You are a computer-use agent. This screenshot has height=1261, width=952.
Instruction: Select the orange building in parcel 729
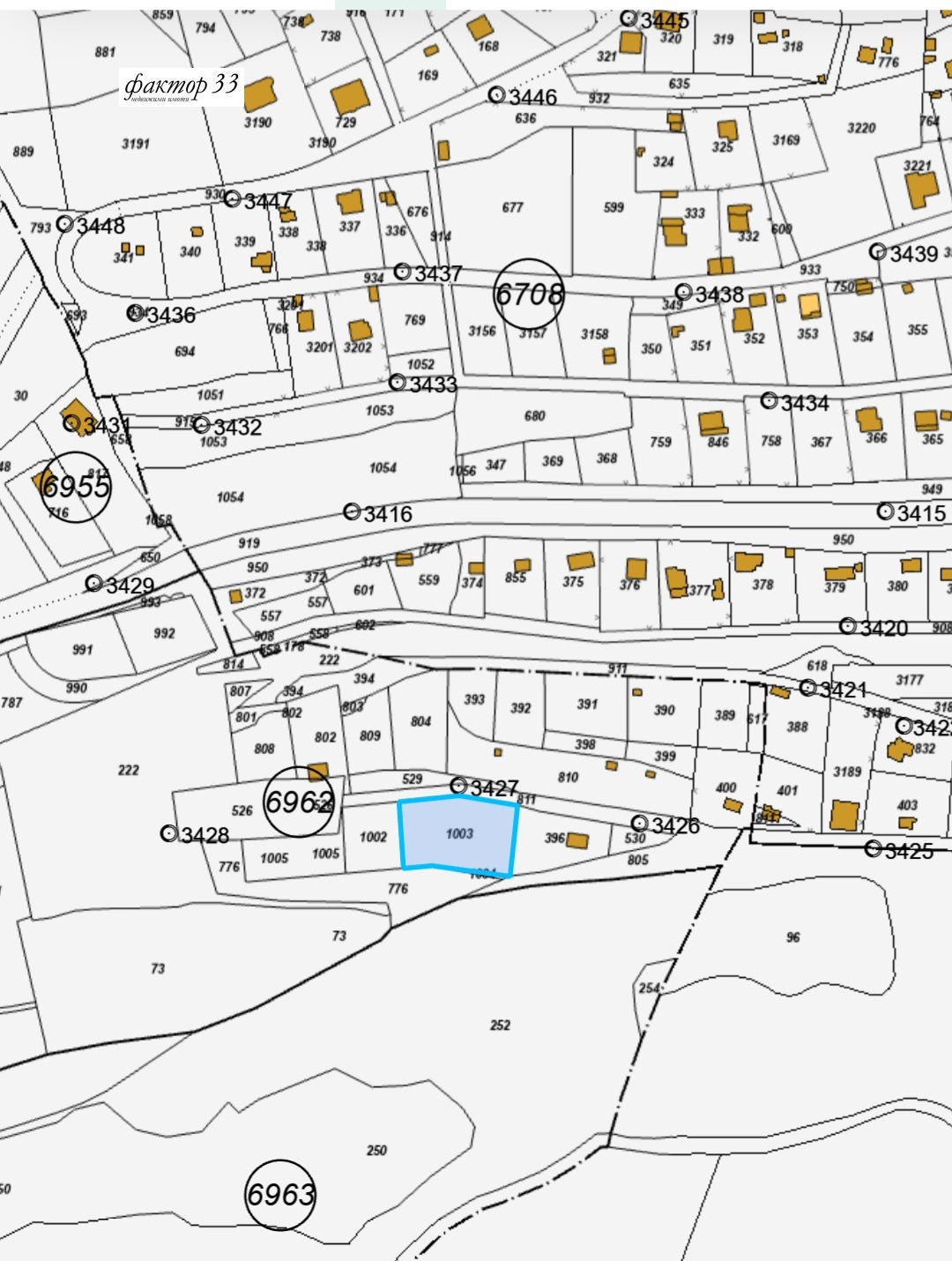point(350,97)
